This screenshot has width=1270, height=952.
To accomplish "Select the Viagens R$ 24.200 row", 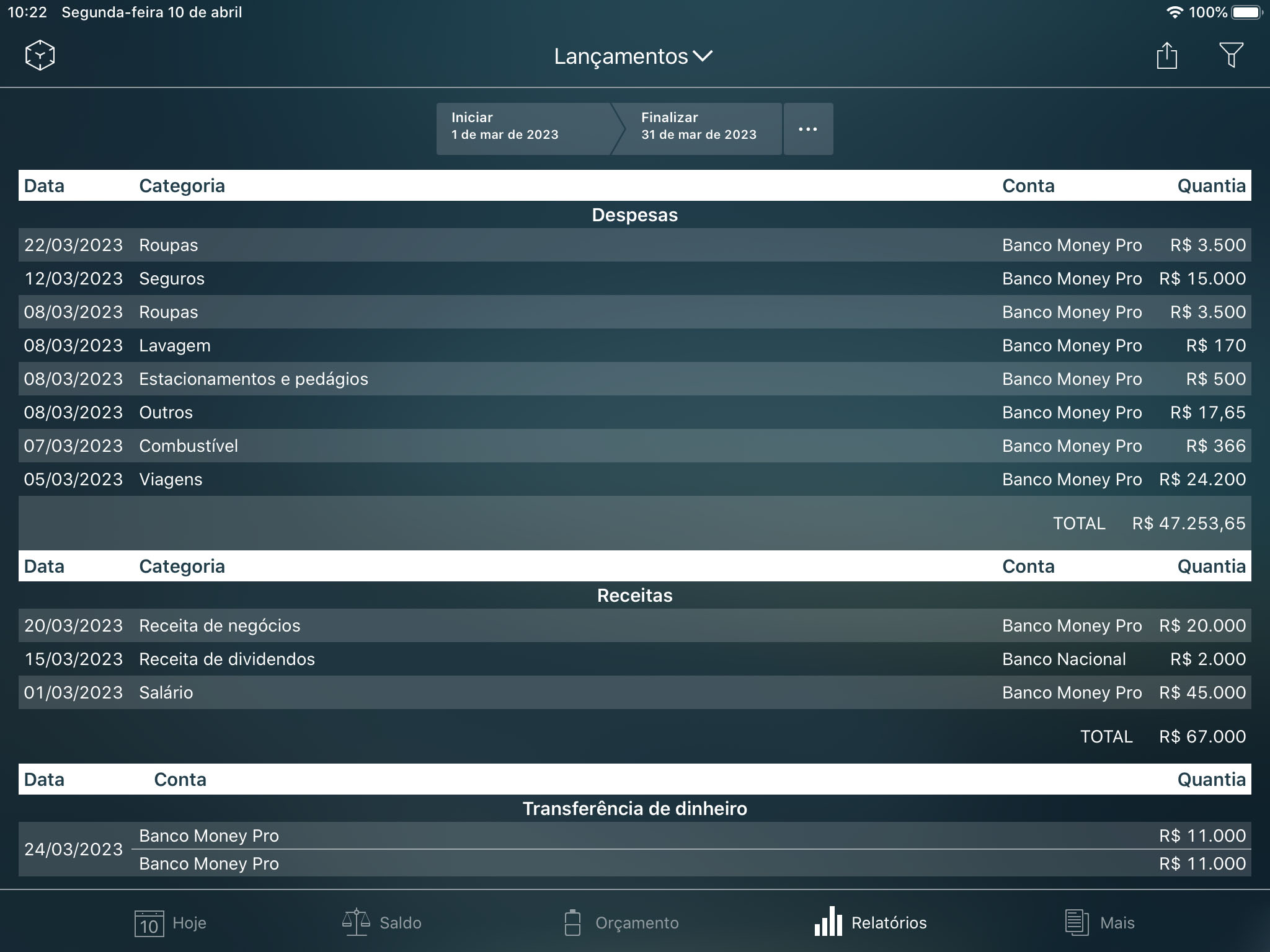I will (x=635, y=479).
